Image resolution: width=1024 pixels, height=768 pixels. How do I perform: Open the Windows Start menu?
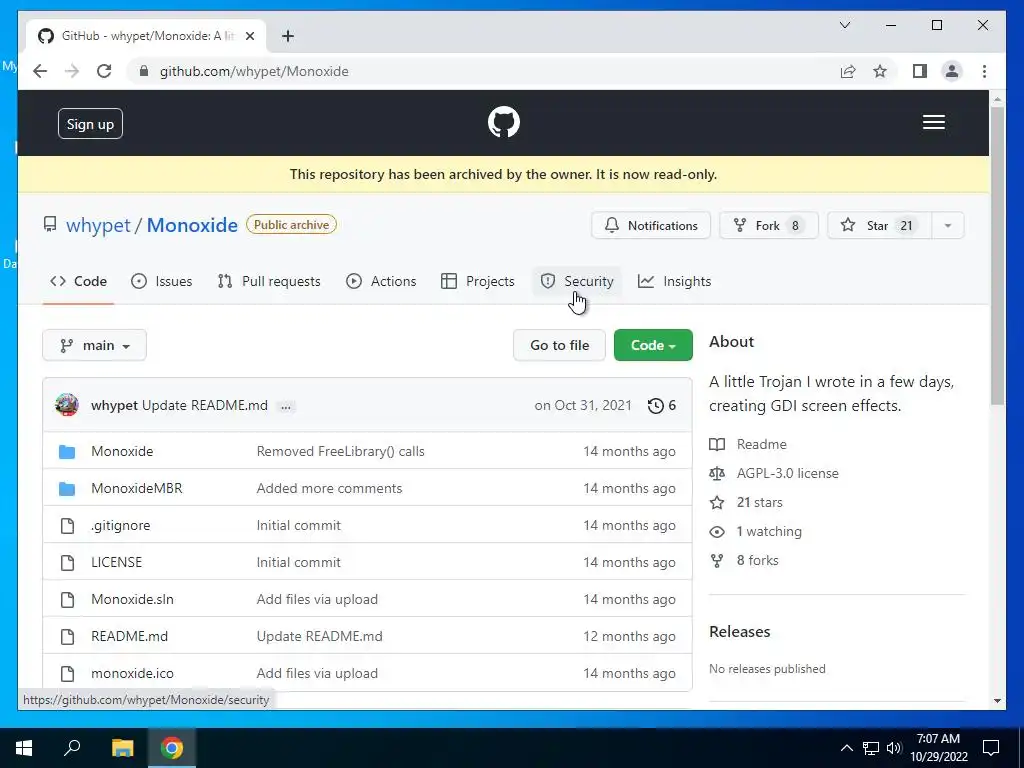(x=24, y=748)
